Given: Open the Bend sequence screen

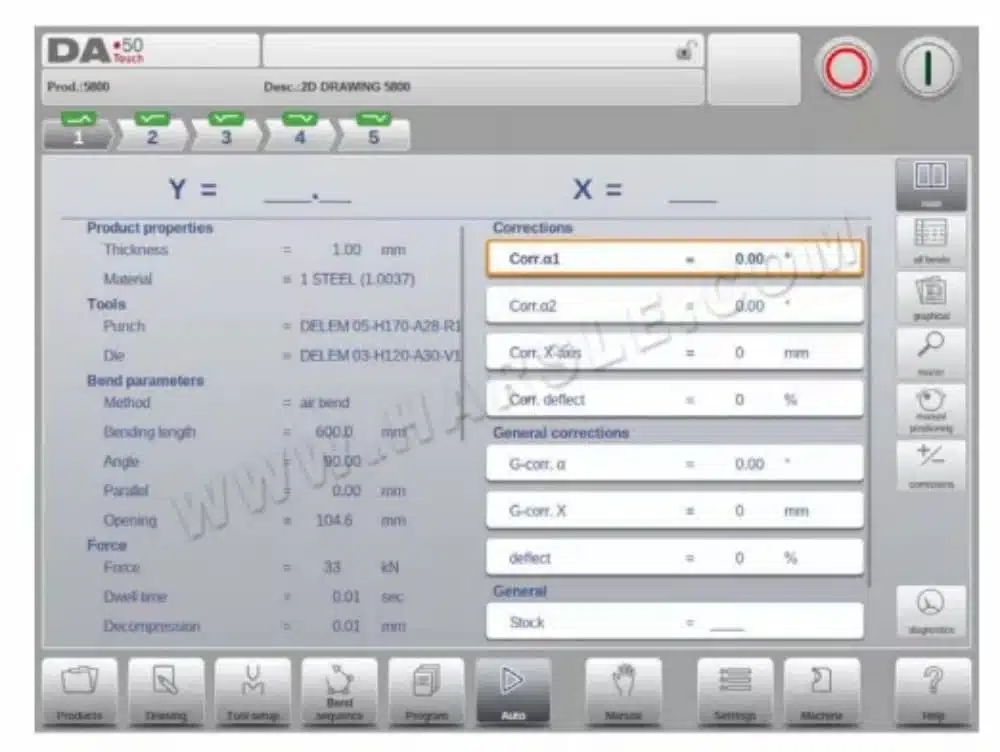Looking at the screenshot, I should tap(339, 692).
